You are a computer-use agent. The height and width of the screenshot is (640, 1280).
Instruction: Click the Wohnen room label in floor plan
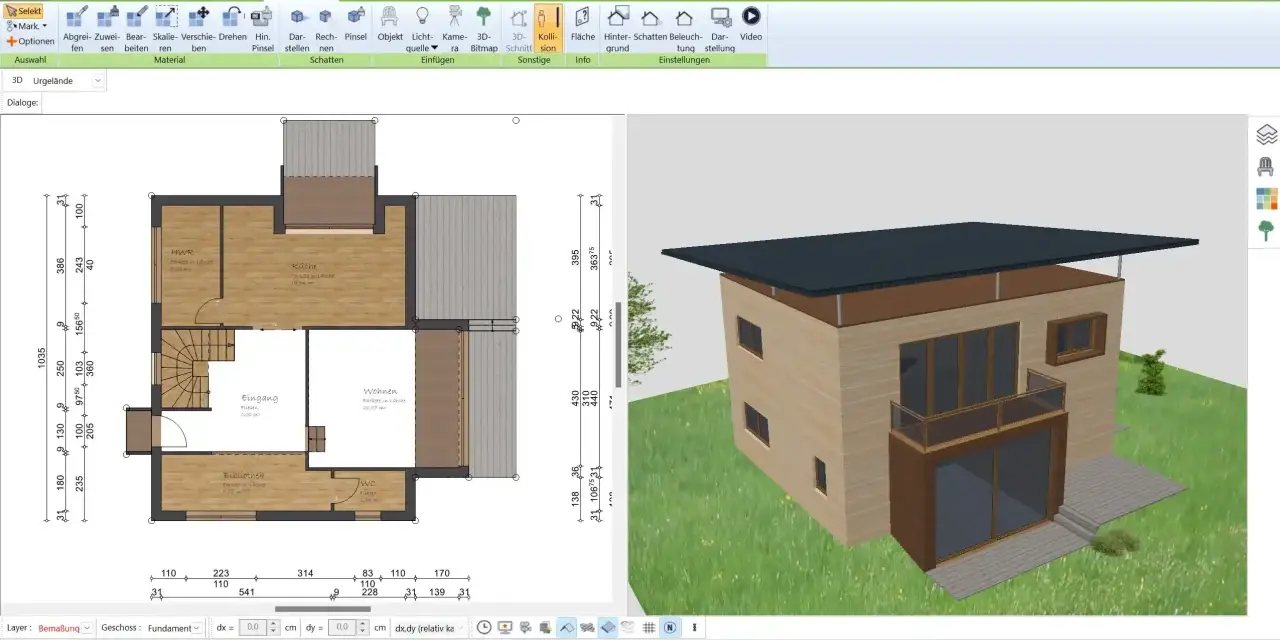[381, 391]
